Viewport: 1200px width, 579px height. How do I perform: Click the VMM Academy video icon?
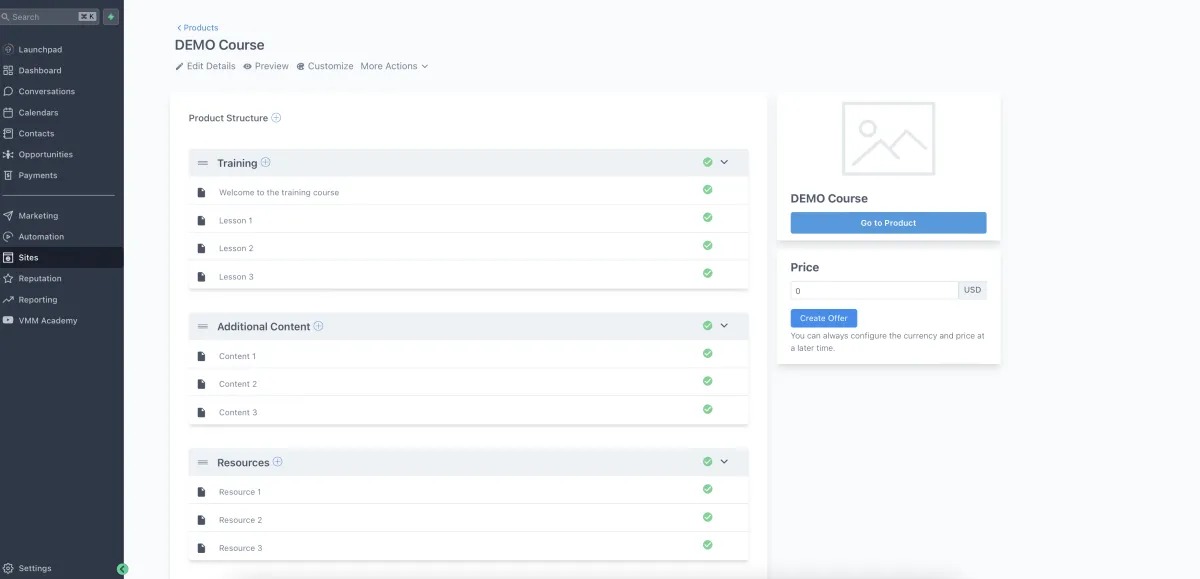point(8,320)
